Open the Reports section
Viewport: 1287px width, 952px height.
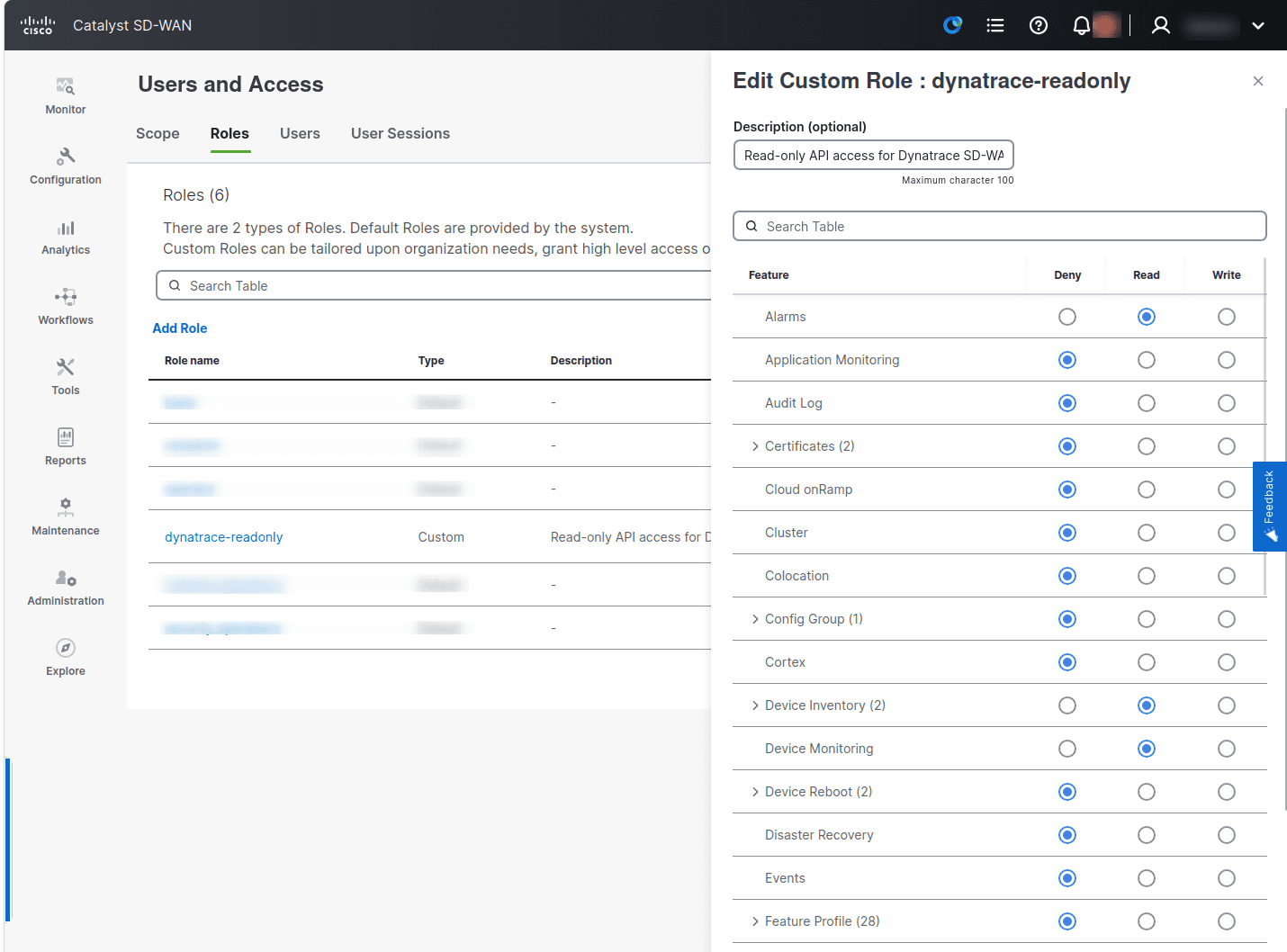click(x=66, y=448)
